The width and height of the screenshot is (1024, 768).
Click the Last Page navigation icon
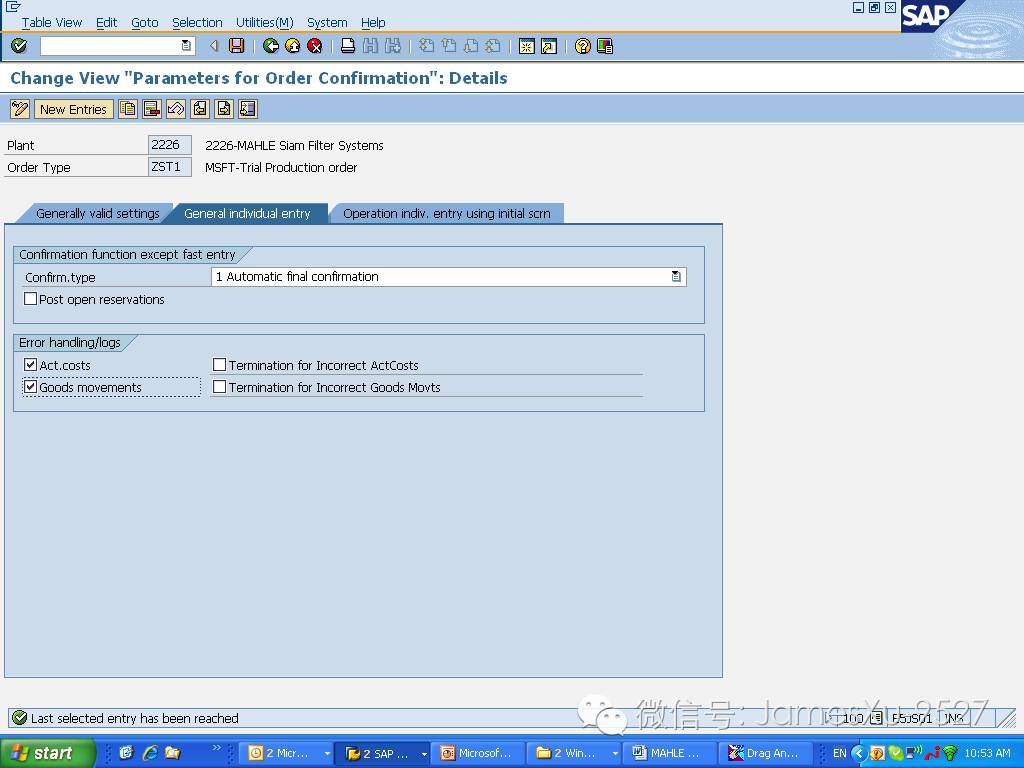493,46
